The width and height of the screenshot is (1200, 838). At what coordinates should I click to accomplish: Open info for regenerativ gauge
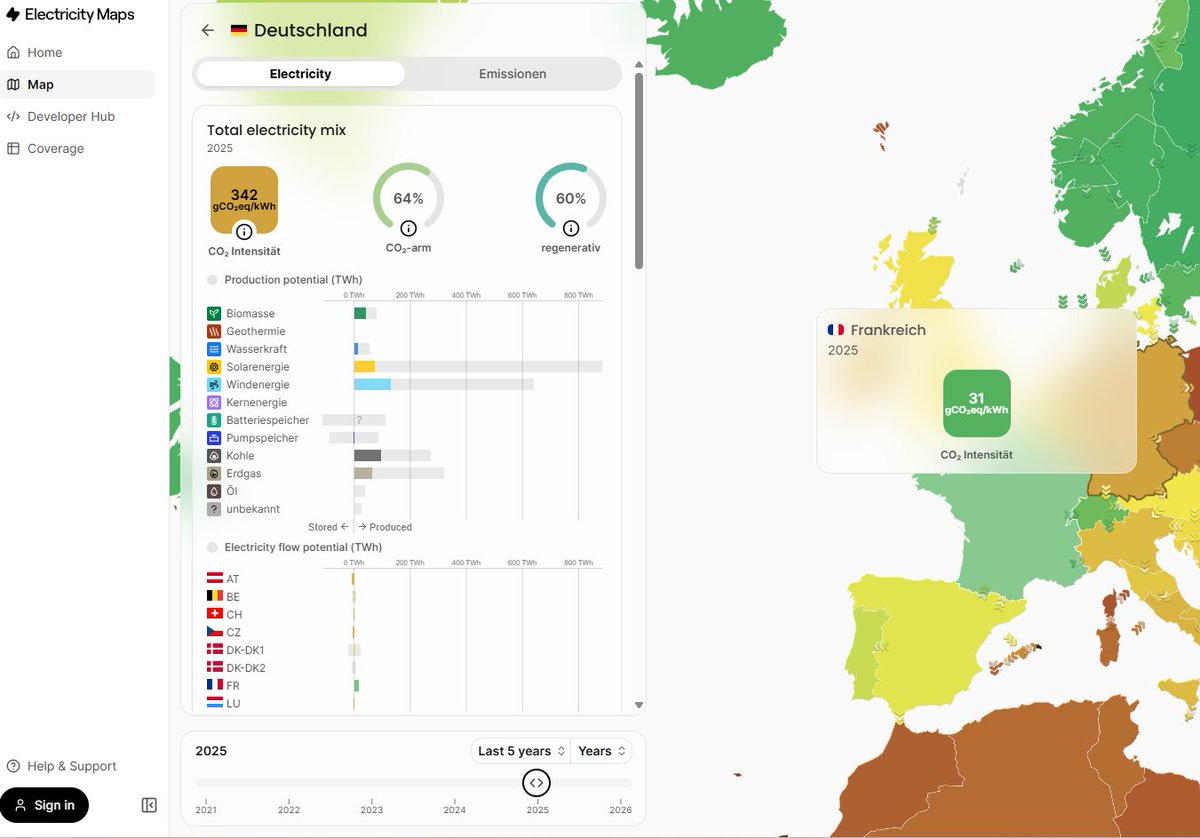(x=571, y=228)
